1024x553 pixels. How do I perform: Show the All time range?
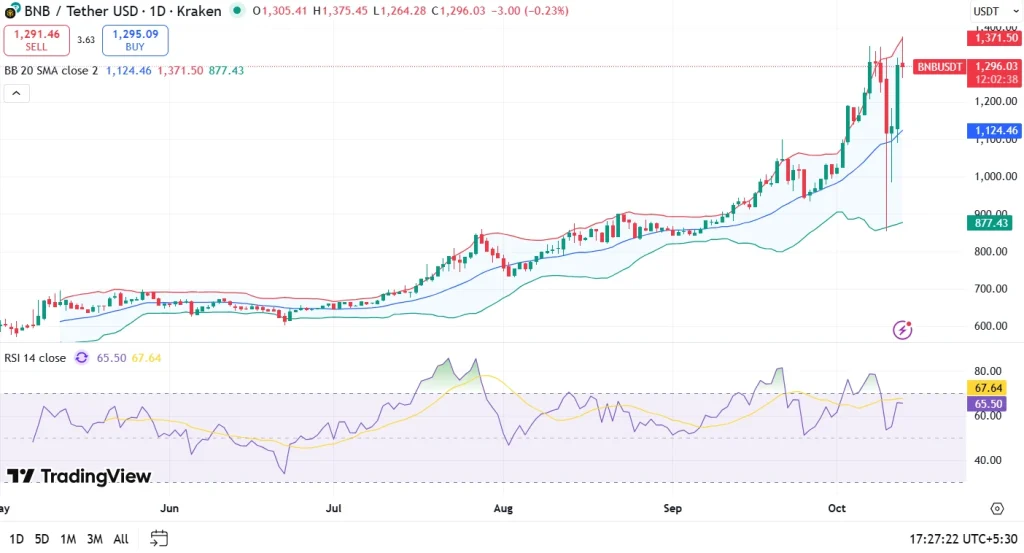[121, 539]
